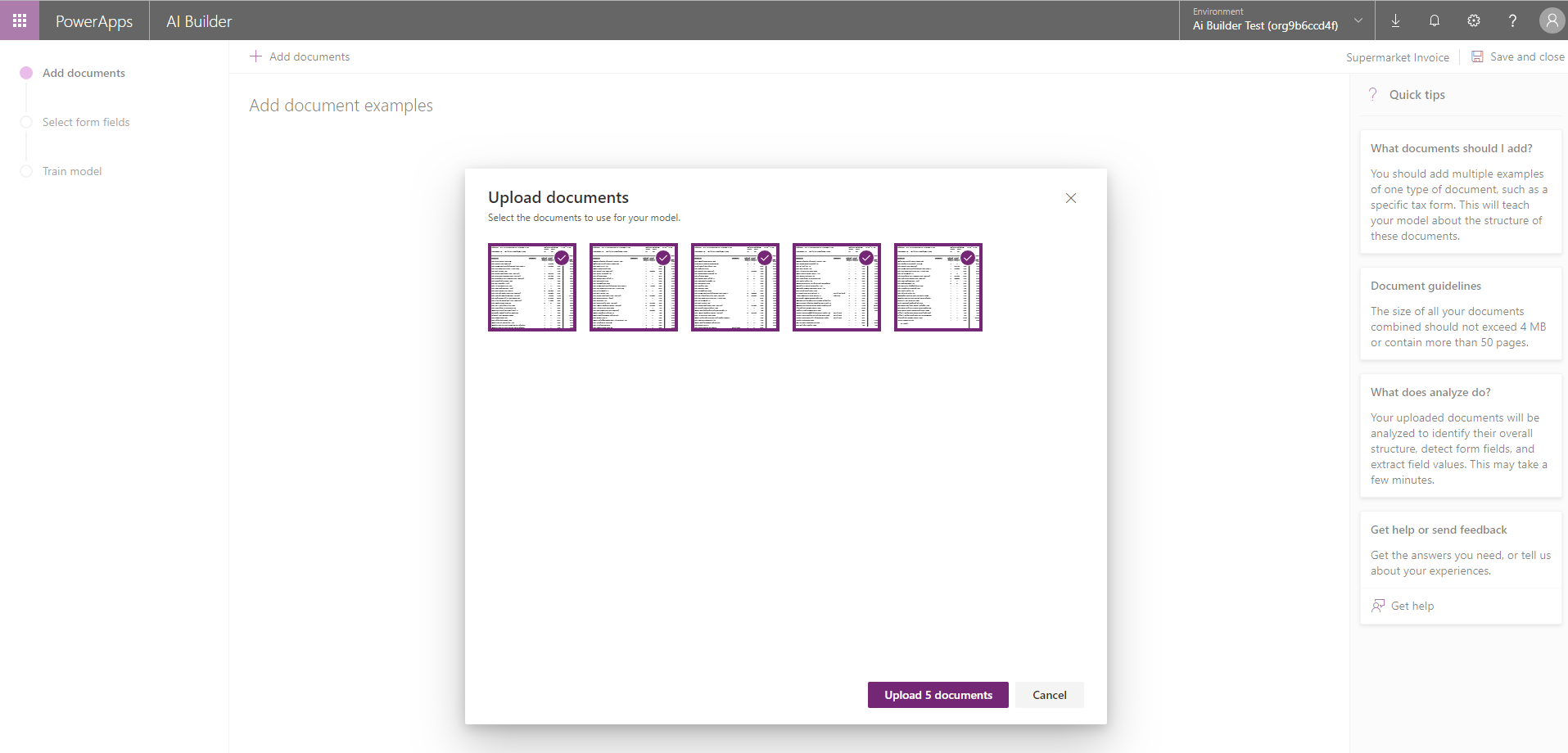The height and width of the screenshot is (753, 1568).
Task: Close the Upload documents dialog
Action: (x=1070, y=198)
